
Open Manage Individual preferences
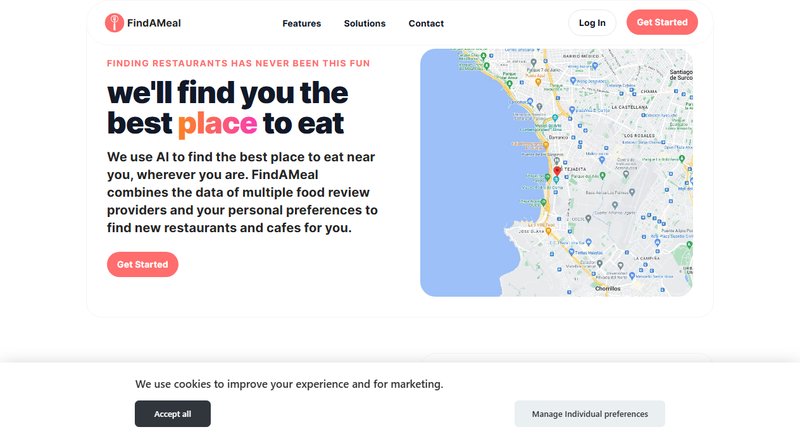tap(590, 414)
